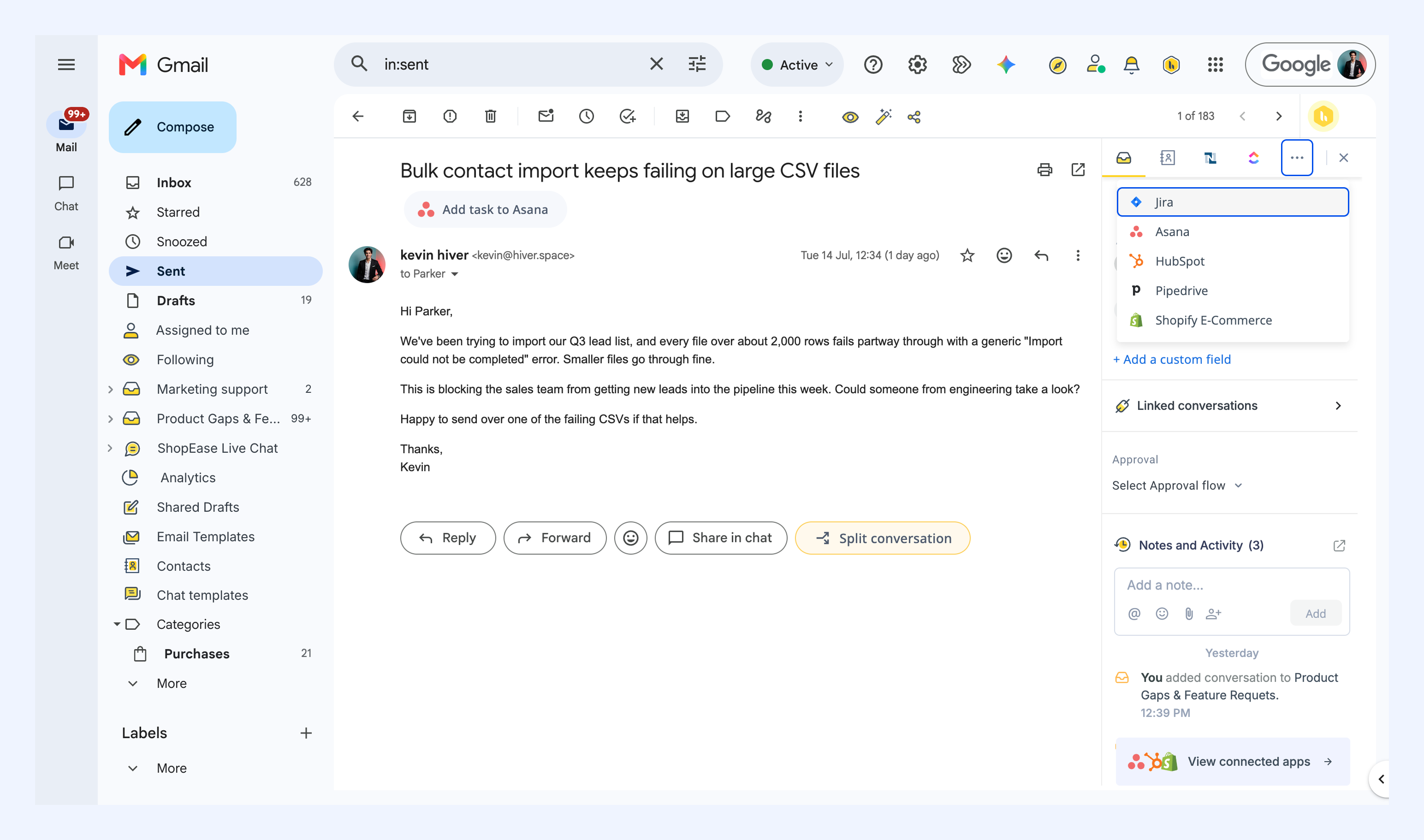1424x840 pixels.
Task: Open Gmail support help icon
Action: [x=873, y=65]
